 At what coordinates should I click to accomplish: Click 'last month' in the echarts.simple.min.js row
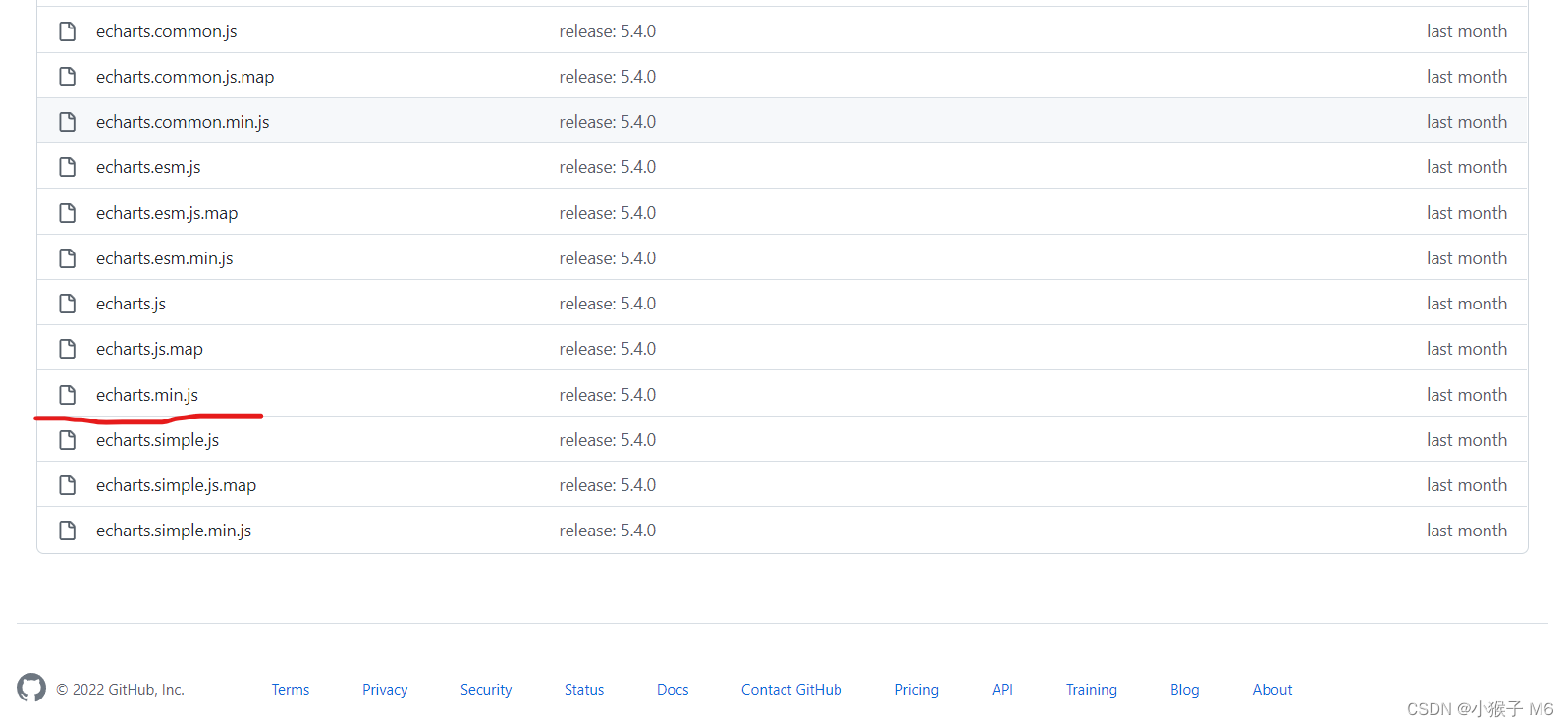pyautogui.click(x=1467, y=531)
